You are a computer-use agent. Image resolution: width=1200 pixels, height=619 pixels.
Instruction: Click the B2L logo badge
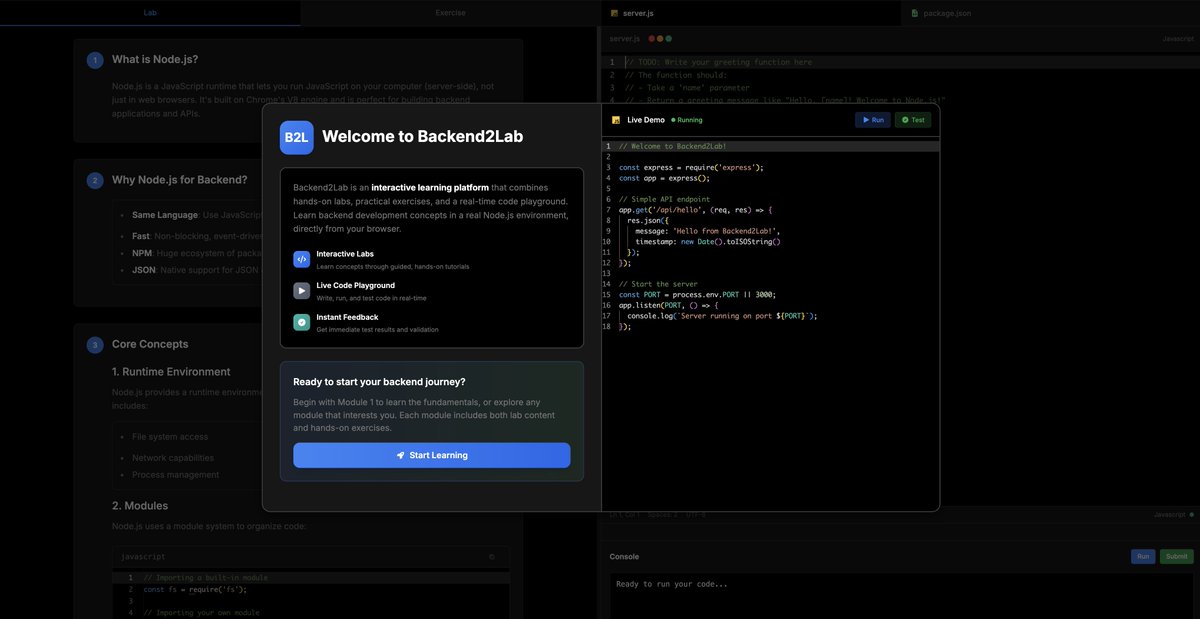tap(297, 138)
